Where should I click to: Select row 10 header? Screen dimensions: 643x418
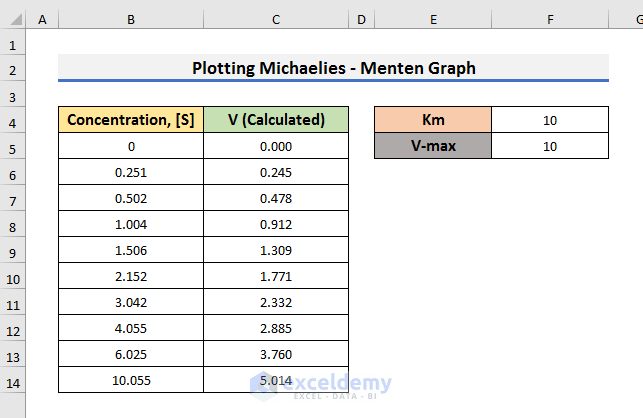tap(13, 276)
